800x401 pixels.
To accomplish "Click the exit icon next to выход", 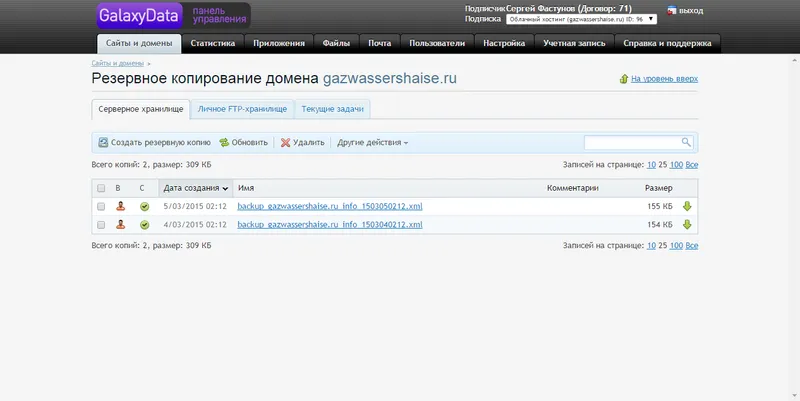I will tap(672, 10).
